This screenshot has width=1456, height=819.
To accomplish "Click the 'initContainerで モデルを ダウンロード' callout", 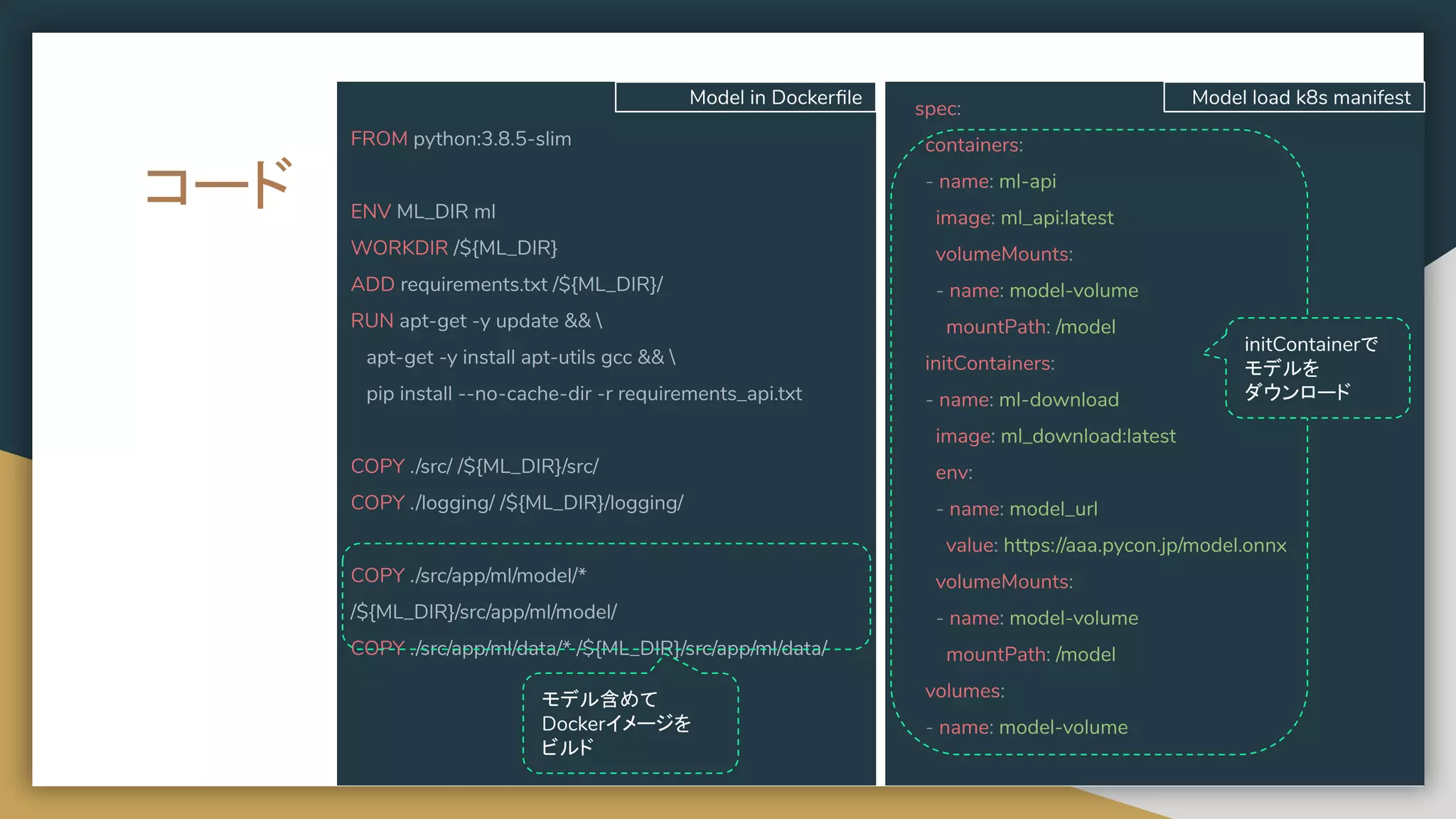I will click(1318, 368).
